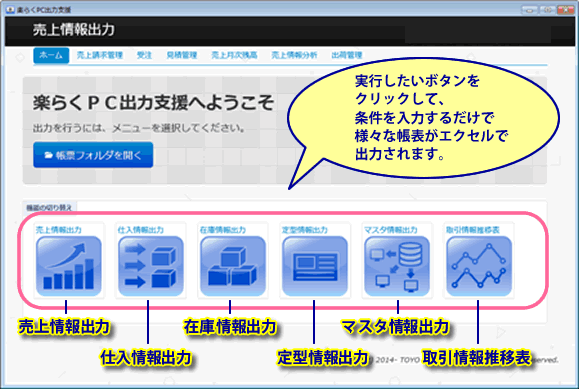Click the 取引情報推移表 line-graph icon
This screenshot has width=579, height=389.
pos(479,266)
